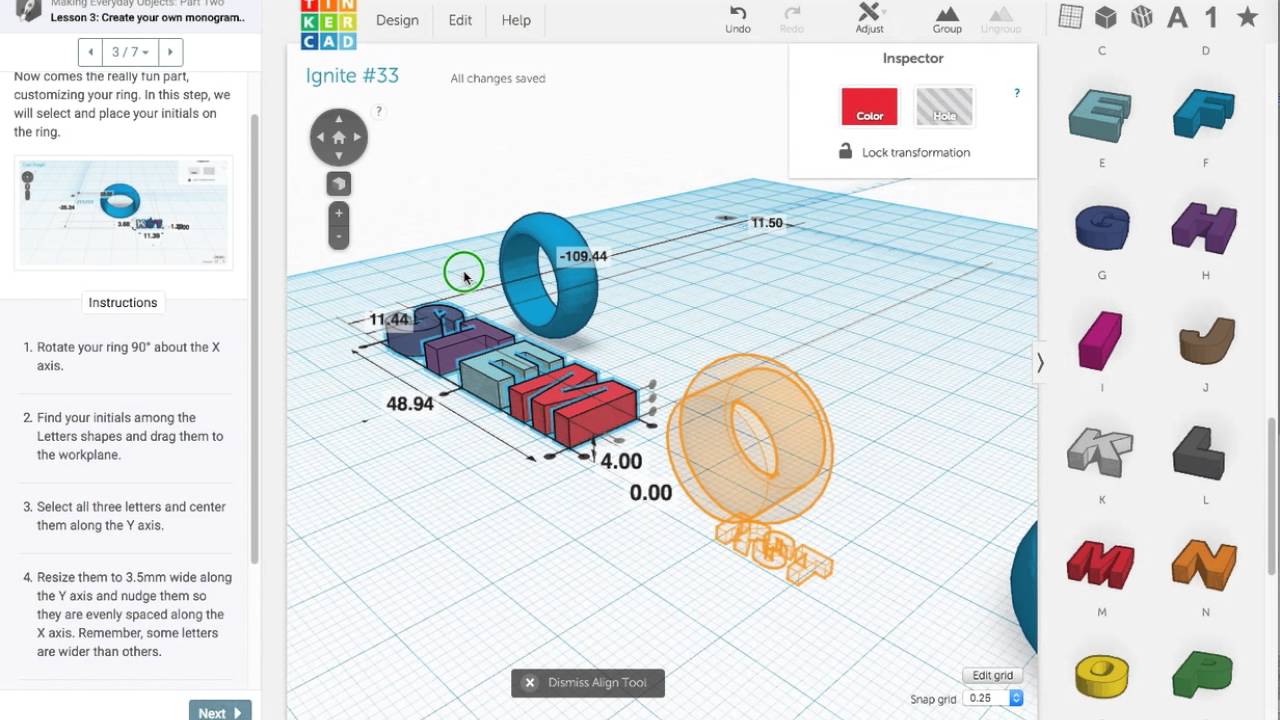The width and height of the screenshot is (1280, 720).
Task: Click the Edit grid button
Action: pyautogui.click(x=993, y=675)
